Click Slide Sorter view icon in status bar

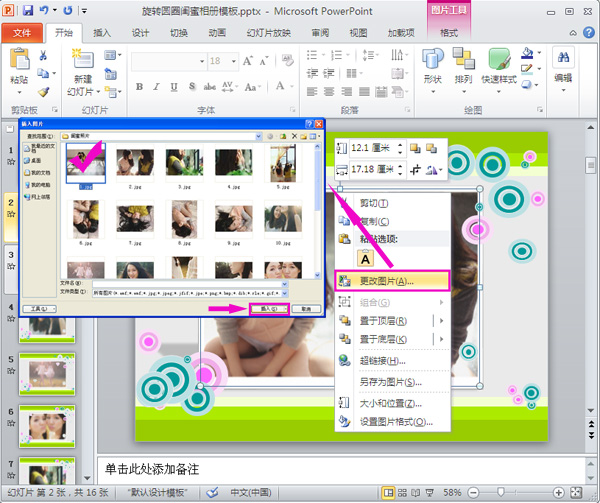tap(402, 493)
